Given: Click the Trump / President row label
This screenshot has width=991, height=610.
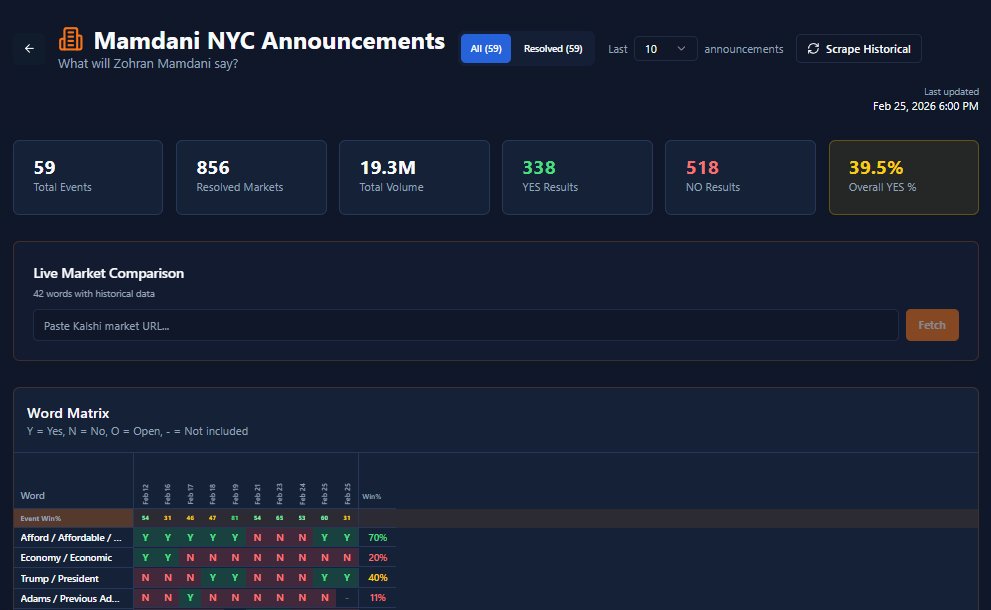Looking at the screenshot, I should coord(59,578).
